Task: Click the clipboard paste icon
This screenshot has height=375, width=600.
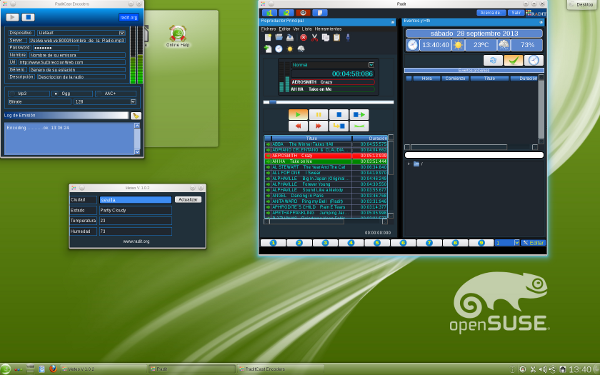Action: [x=337, y=38]
